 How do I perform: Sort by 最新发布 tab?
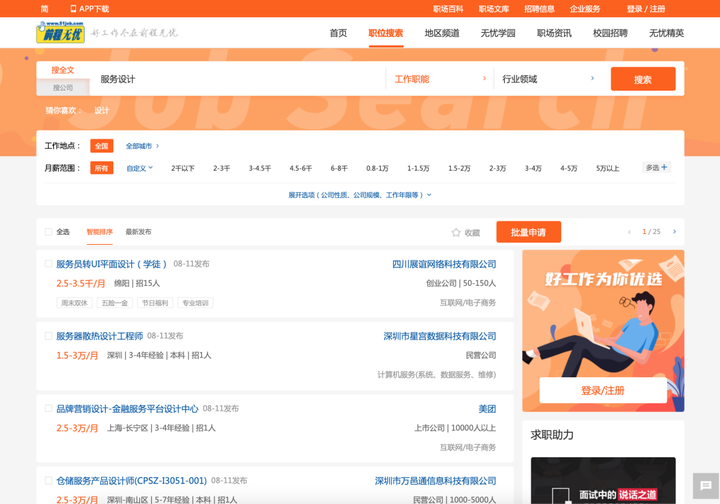pos(138,232)
